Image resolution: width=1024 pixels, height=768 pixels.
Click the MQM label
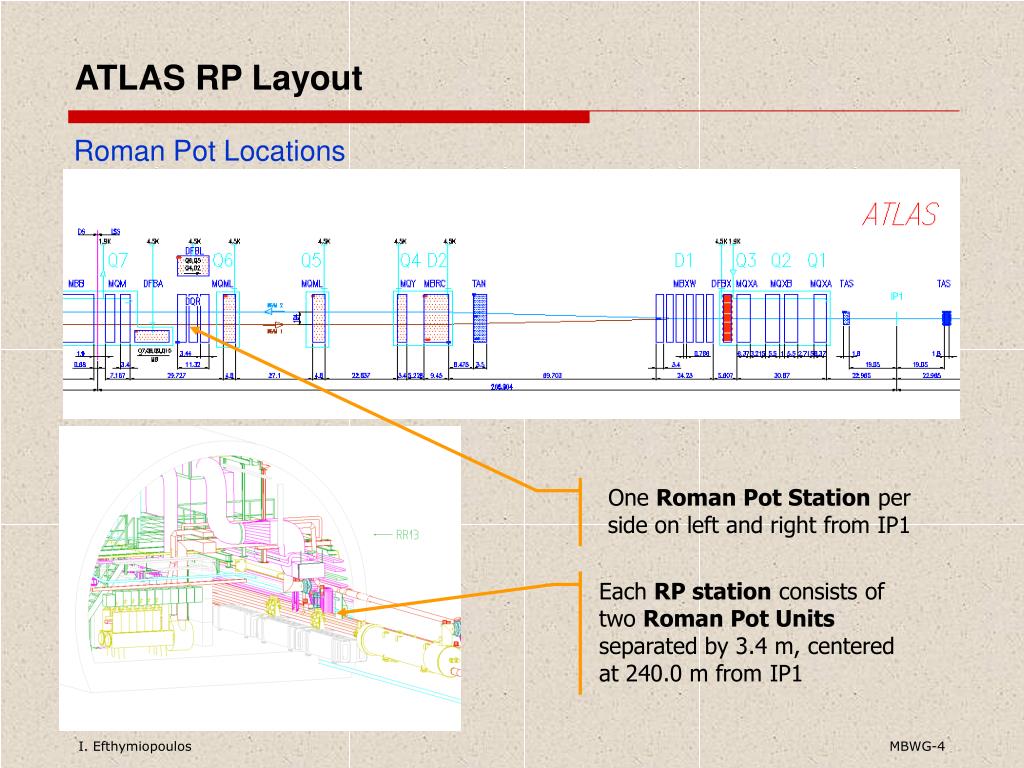pyautogui.click(x=118, y=283)
